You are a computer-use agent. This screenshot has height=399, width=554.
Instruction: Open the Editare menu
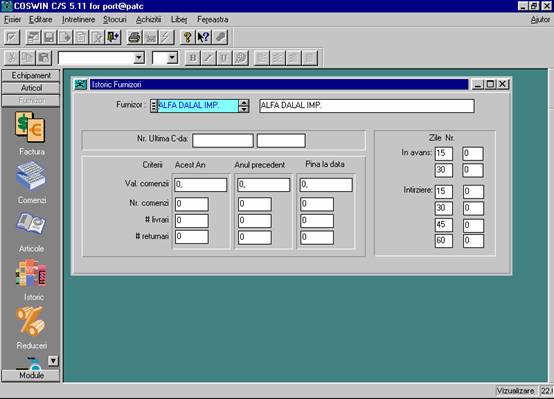41,20
